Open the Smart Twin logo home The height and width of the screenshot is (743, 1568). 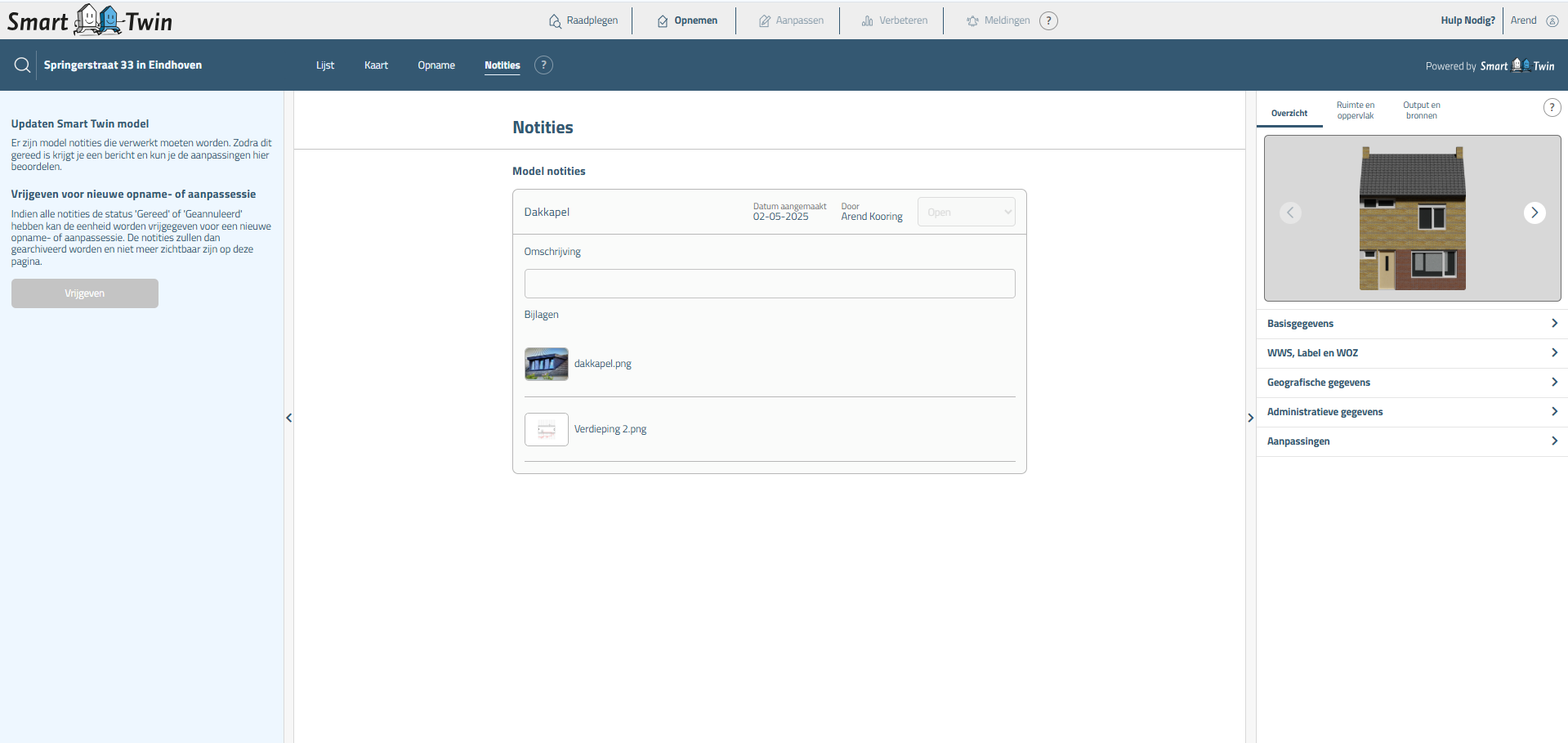pyautogui.click(x=90, y=20)
